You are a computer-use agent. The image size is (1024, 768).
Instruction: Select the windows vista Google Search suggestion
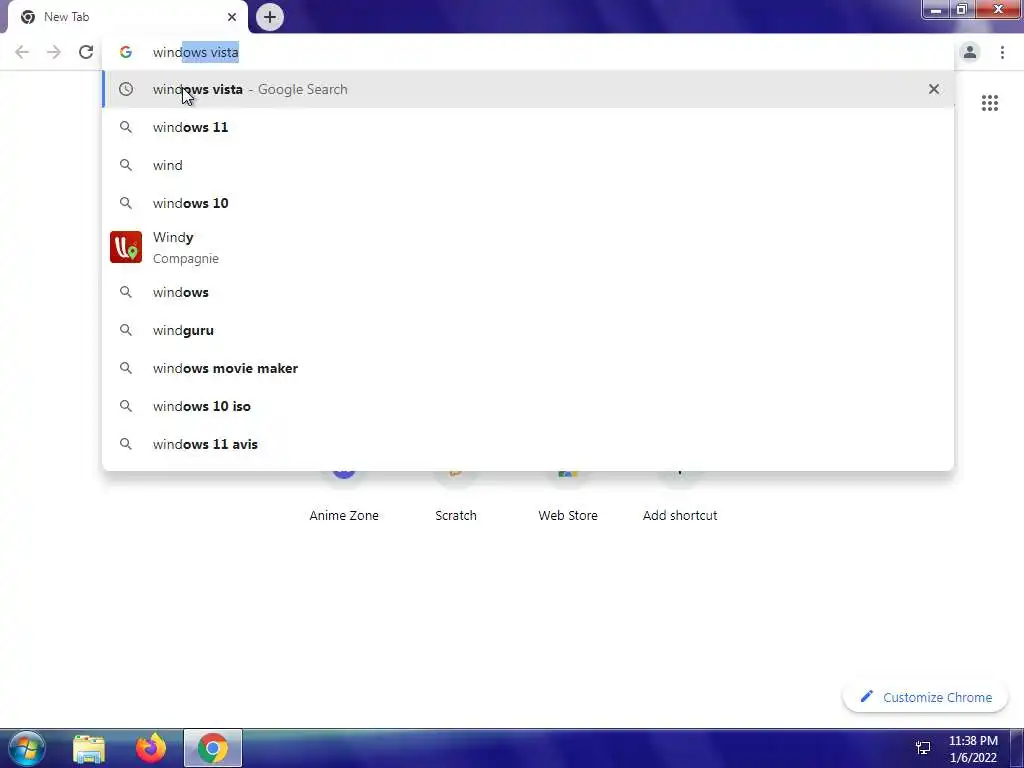pos(528,89)
